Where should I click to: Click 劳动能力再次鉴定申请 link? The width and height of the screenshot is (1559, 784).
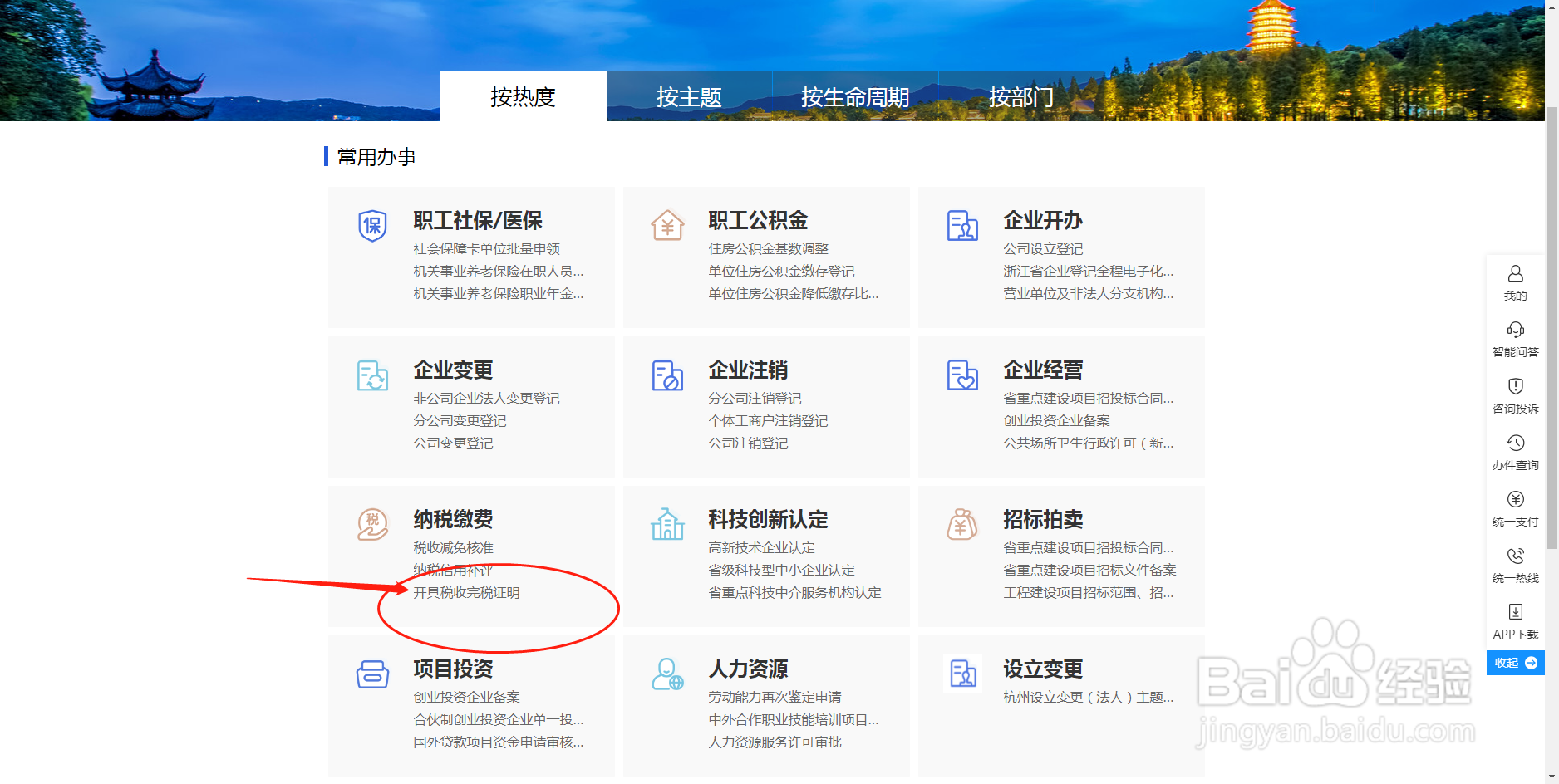coord(775,698)
